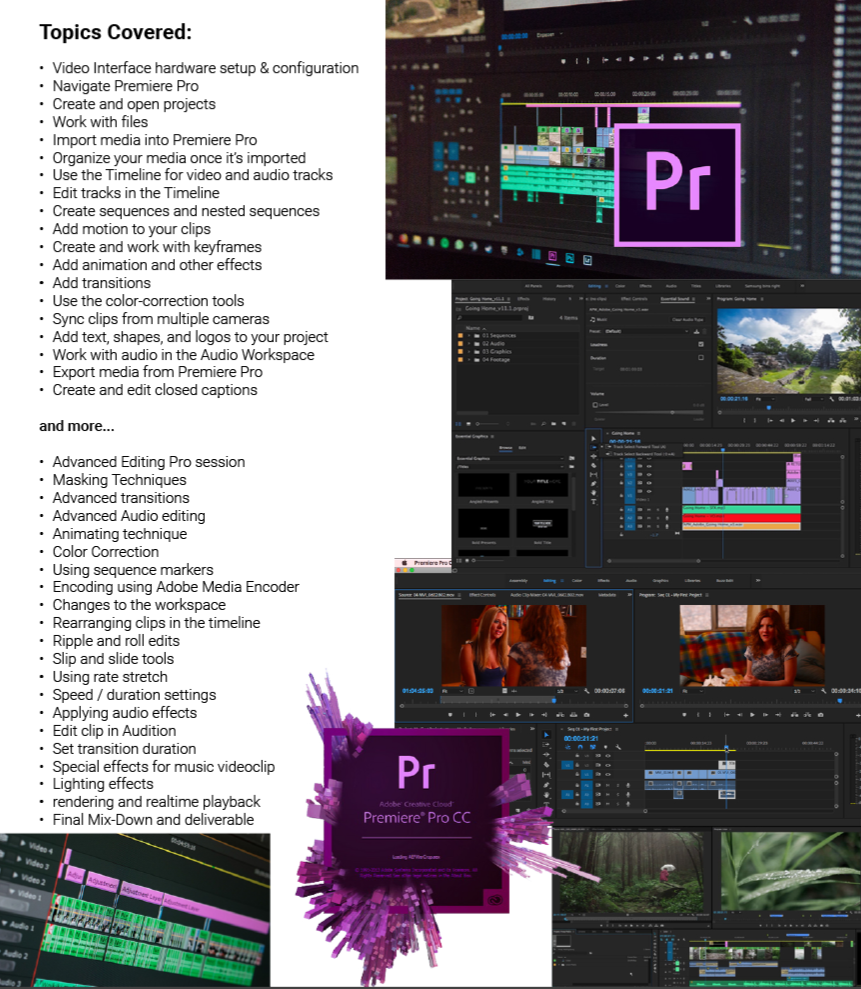Select Hand tool in My First Project window
The width and height of the screenshot is (861, 989).
546,795
